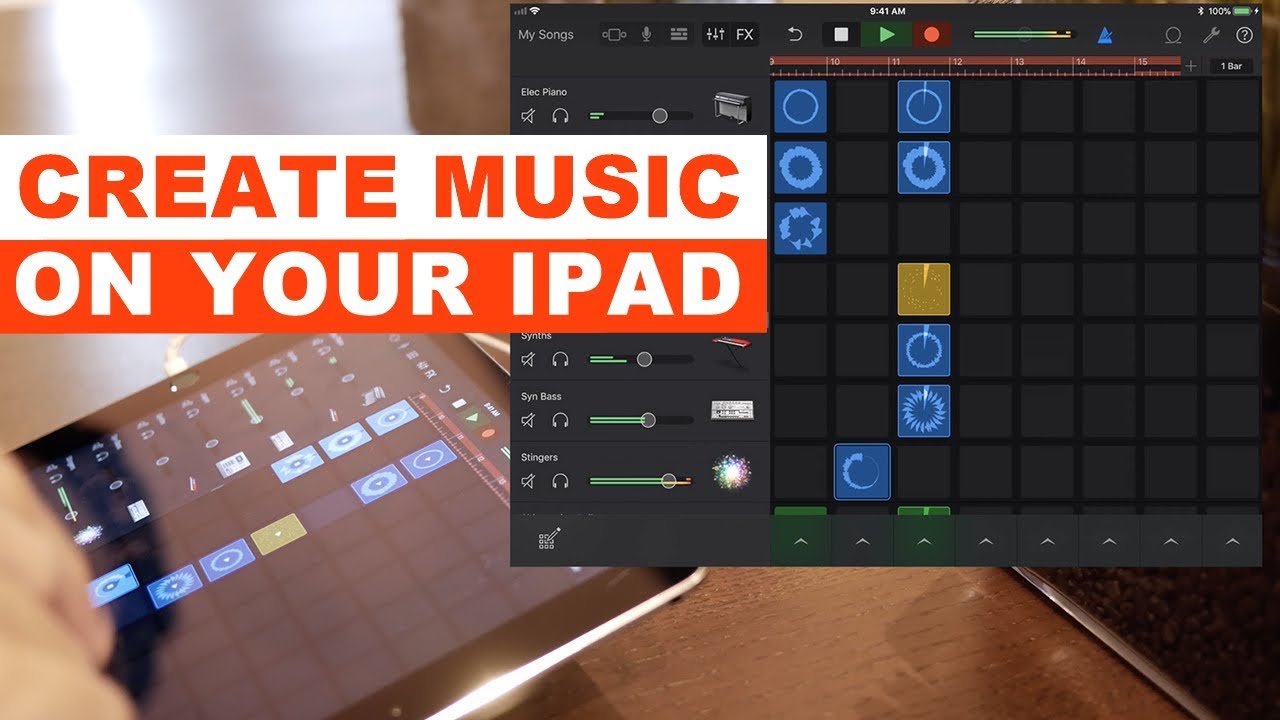Trigger the third column chevron
Image resolution: width=1280 pixels, height=720 pixels.
924,541
